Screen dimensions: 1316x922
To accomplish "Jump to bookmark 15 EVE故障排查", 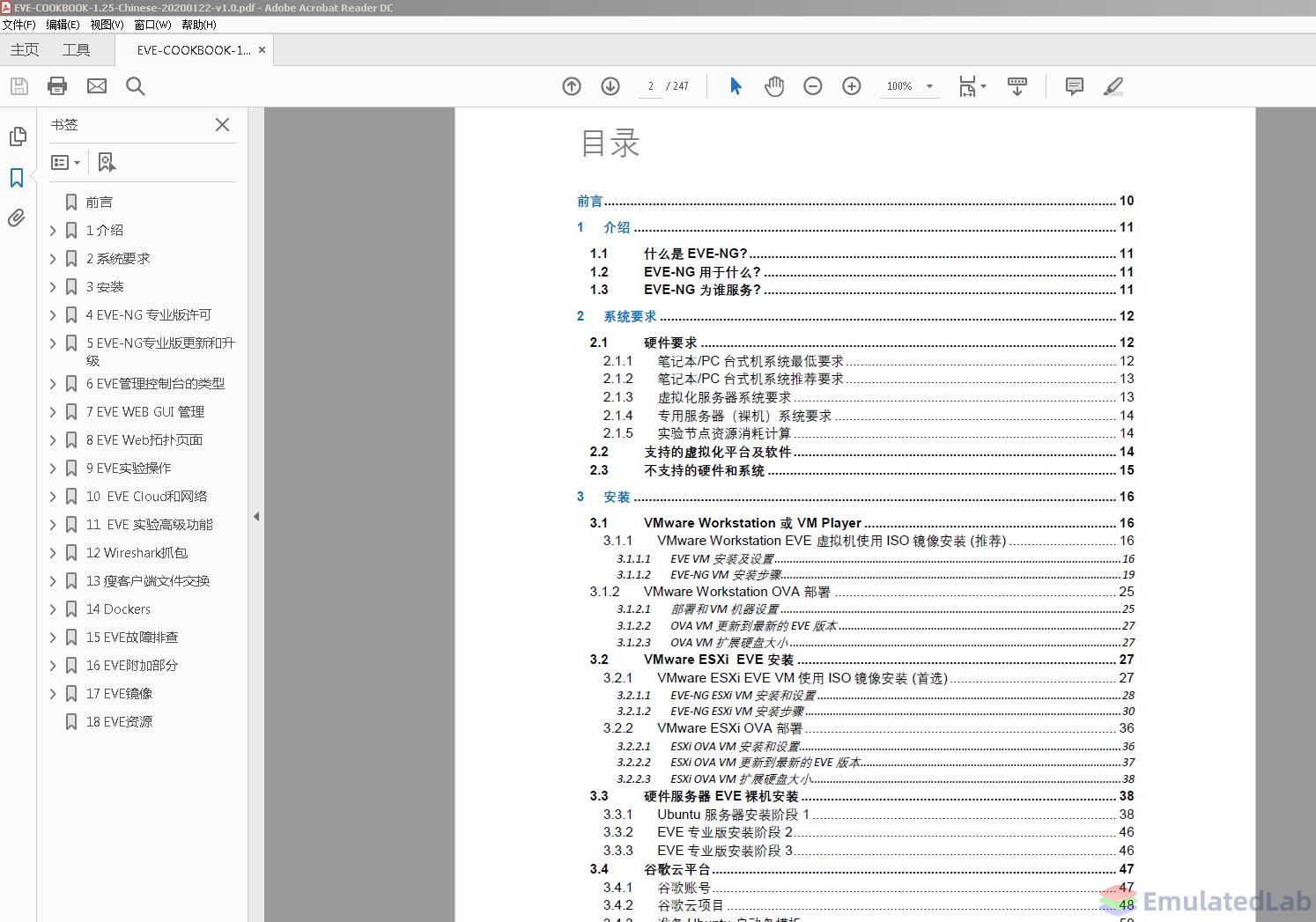I will (132, 638).
